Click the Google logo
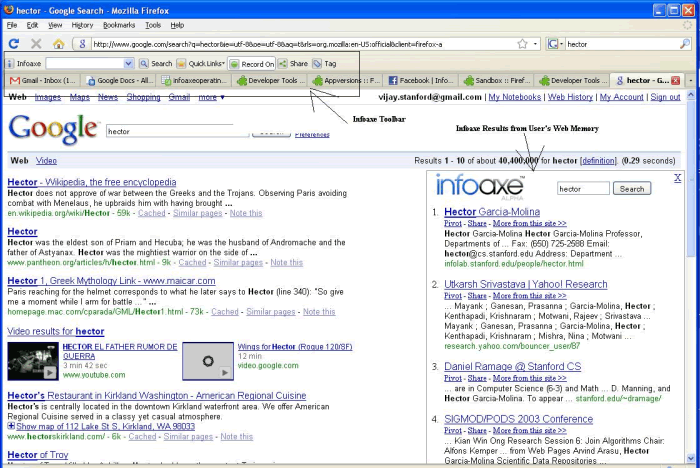The image size is (700, 468). [53, 129]
